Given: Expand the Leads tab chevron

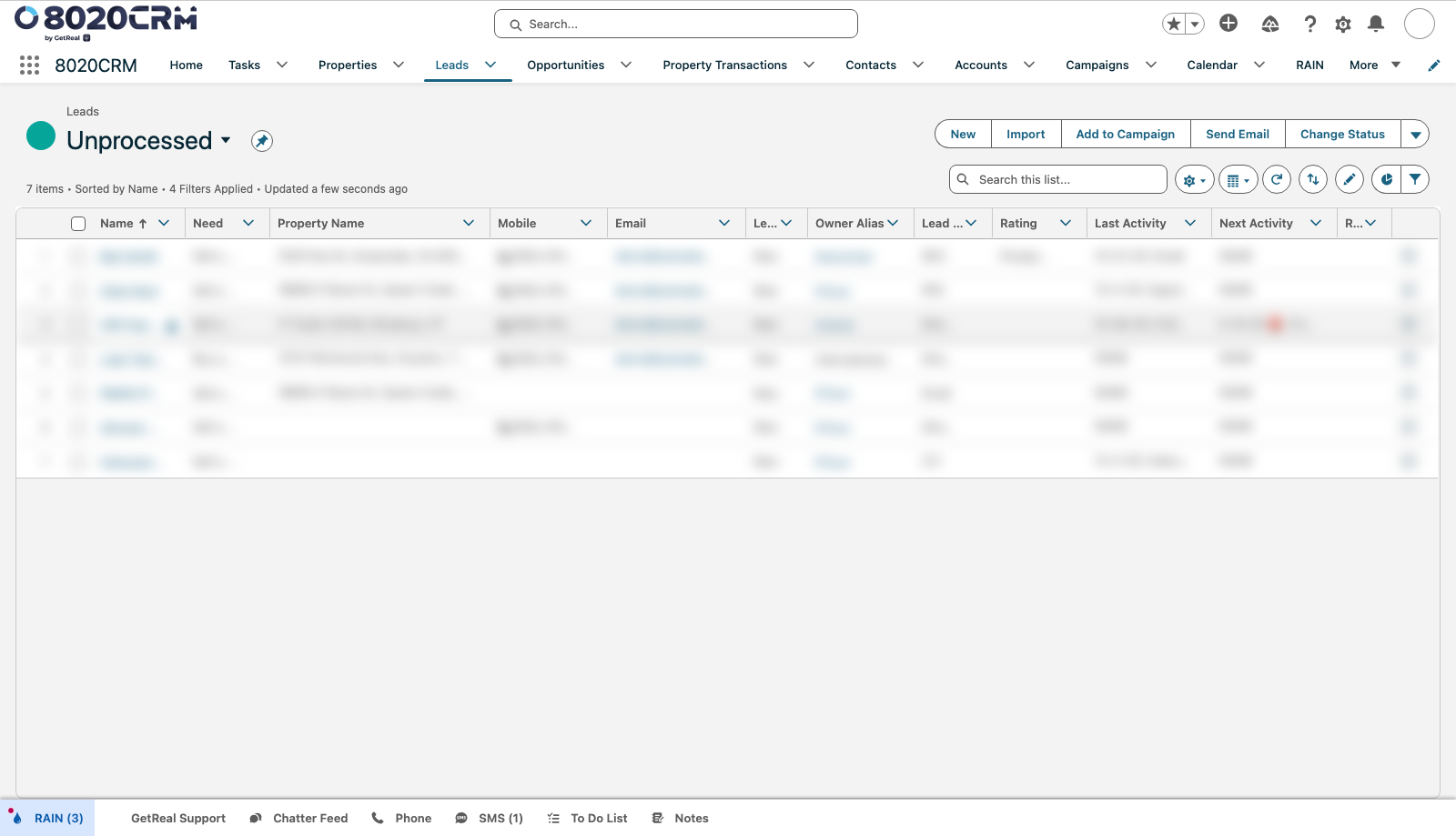Looking at the screenshot, I should [490, 65].
